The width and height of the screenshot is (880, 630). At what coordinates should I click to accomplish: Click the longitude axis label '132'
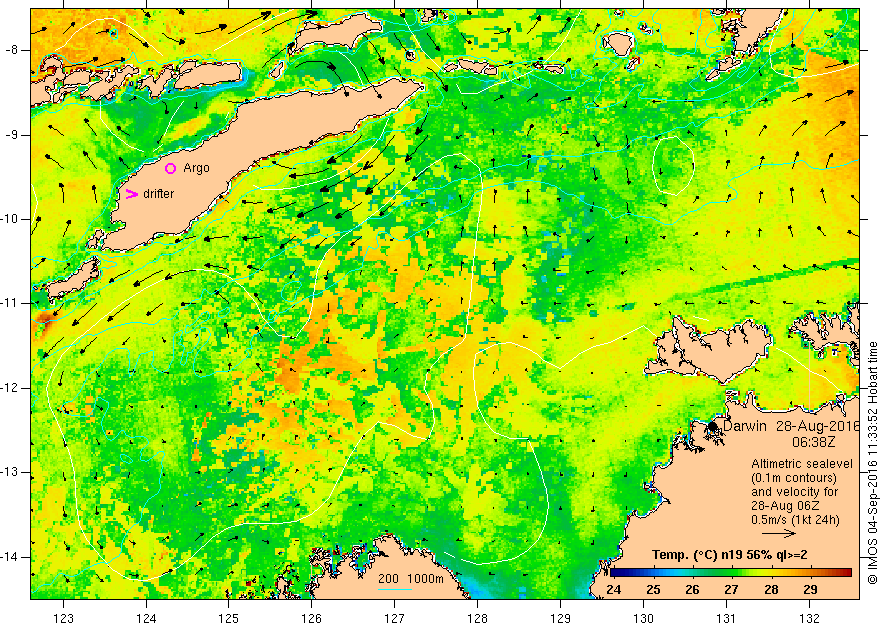click(809, 618)
